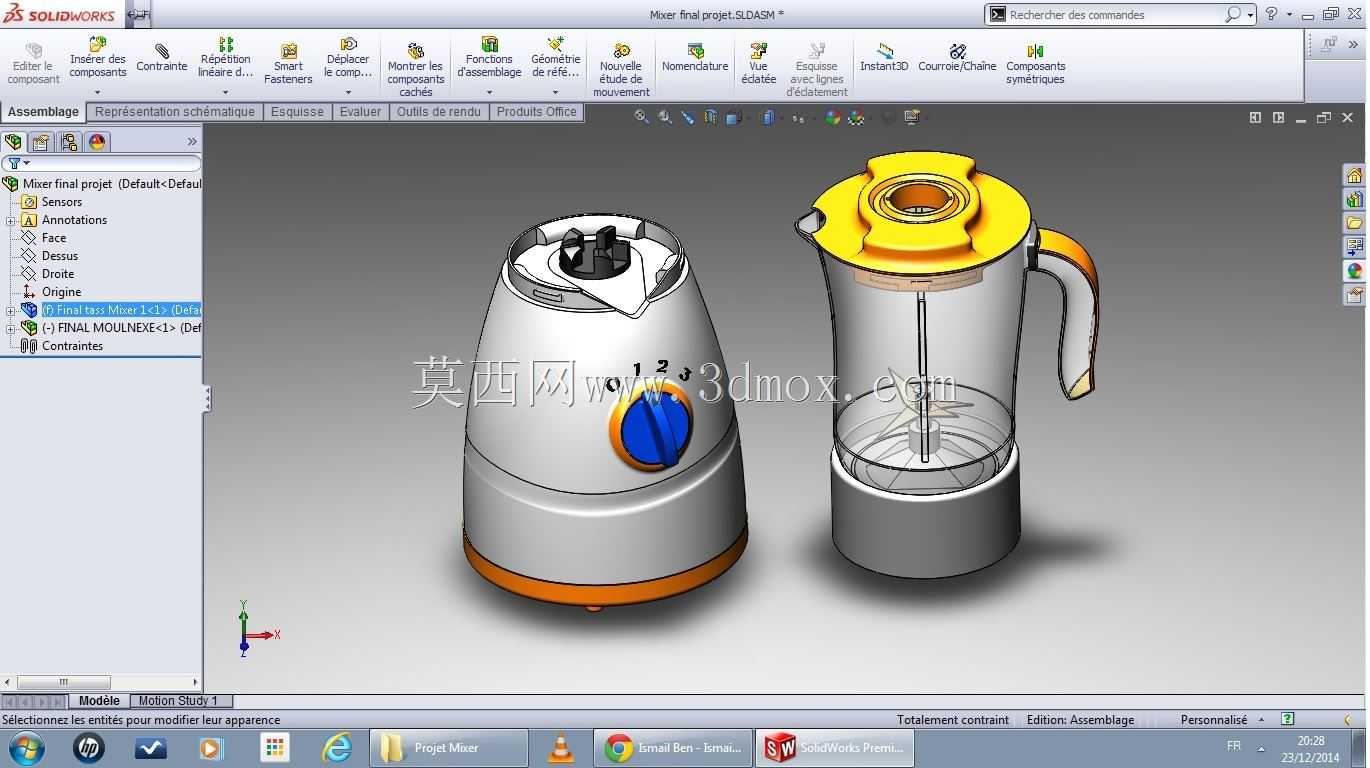Open the Courroie/Chaîne tool

click(x=957, y=58)
